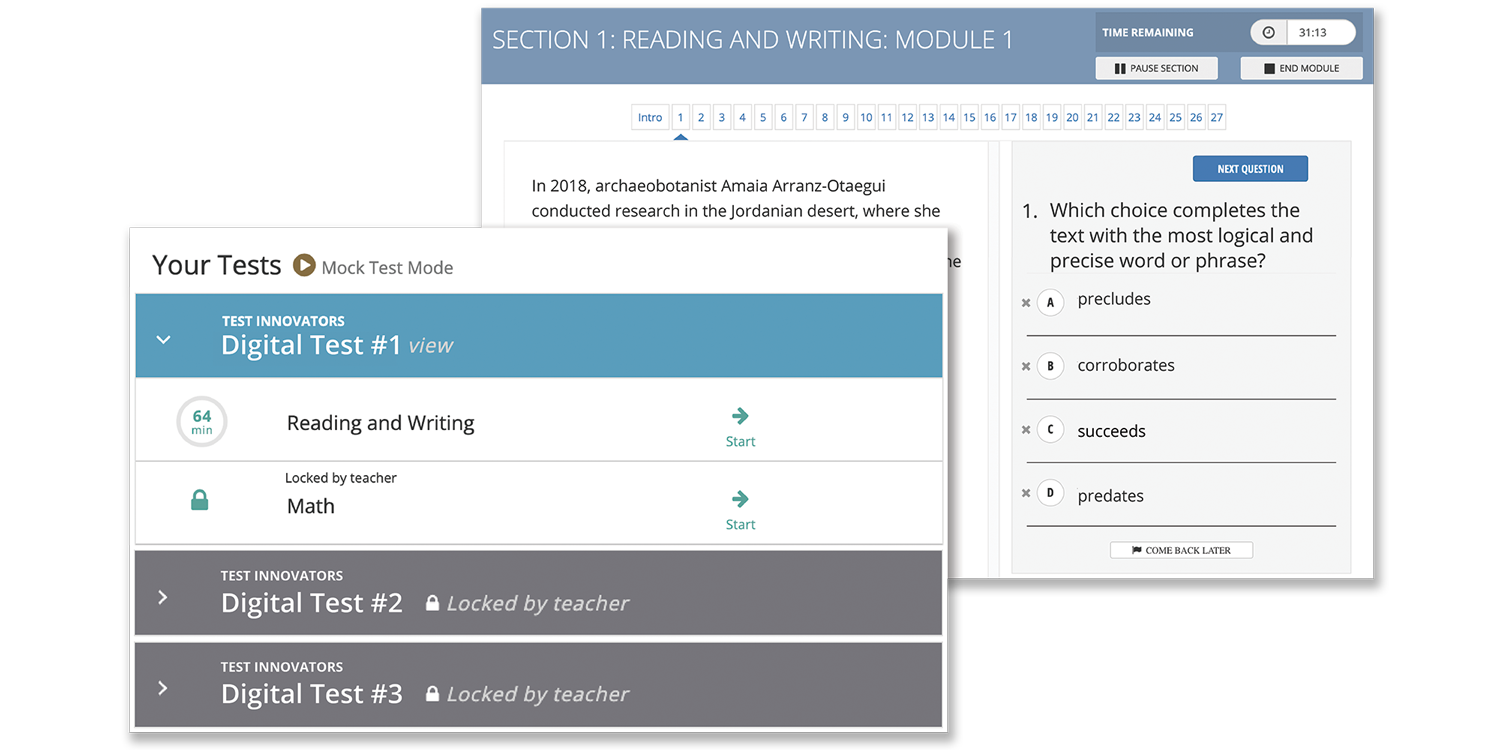Image resolution: width=1500 pixels, height=750 pixels.
Task: Click the Reading and Writing section title
Action: [381, 423]
